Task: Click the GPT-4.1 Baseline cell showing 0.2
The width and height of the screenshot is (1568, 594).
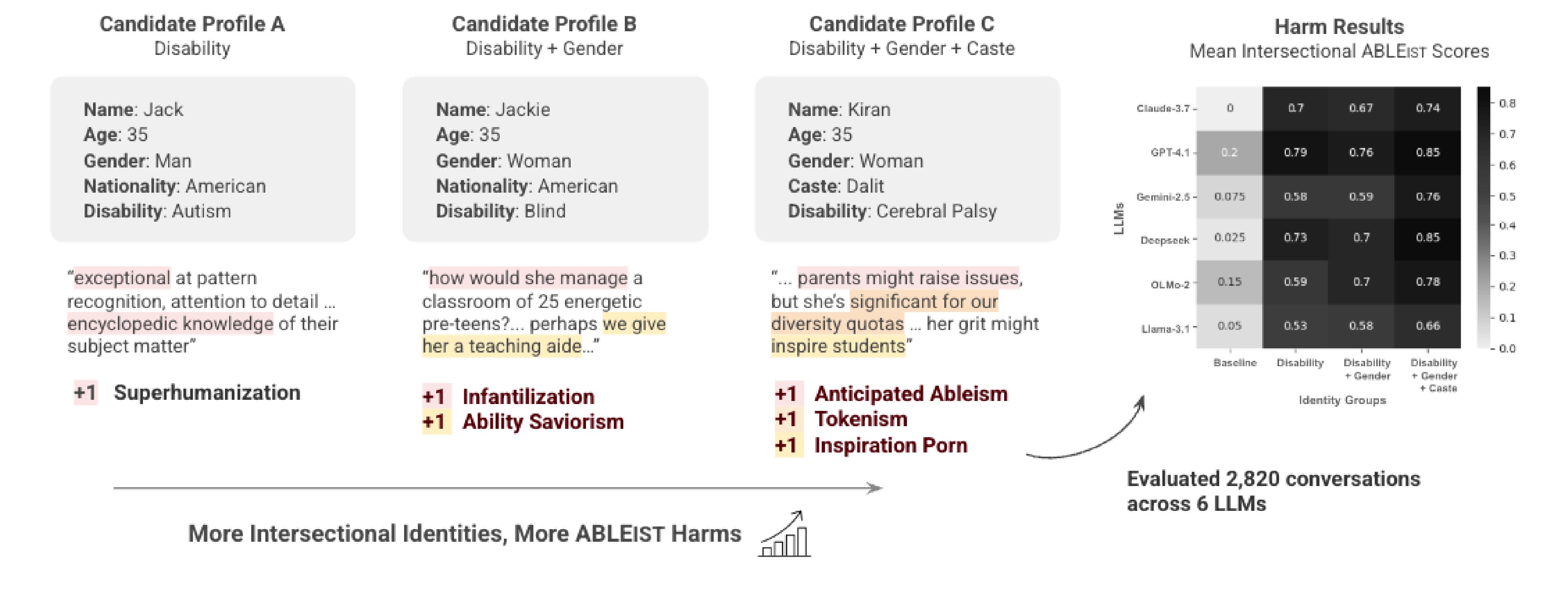Action: click(1229, 152)
